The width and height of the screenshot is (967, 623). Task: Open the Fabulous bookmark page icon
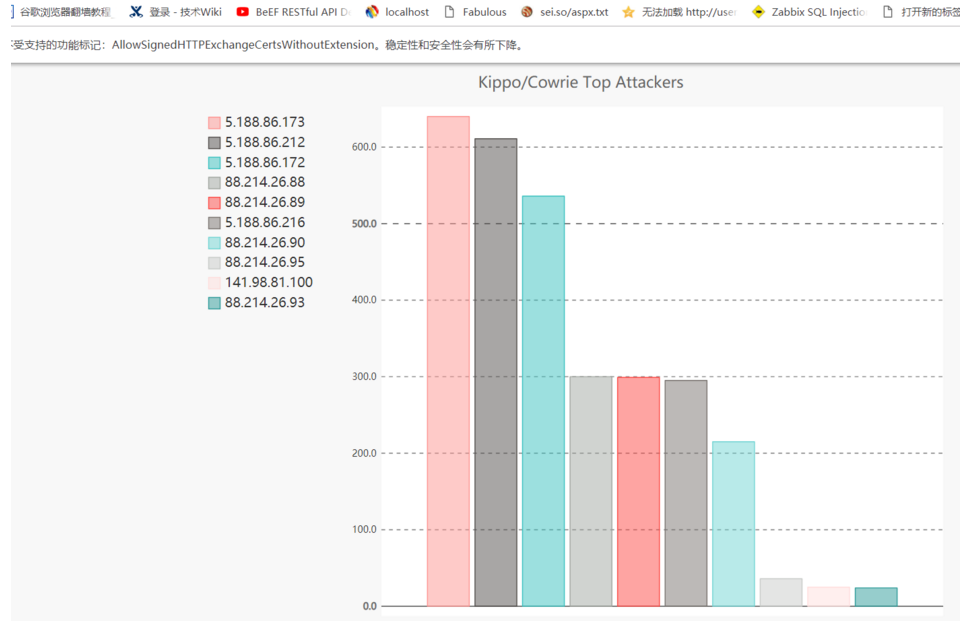pos(450,12)
